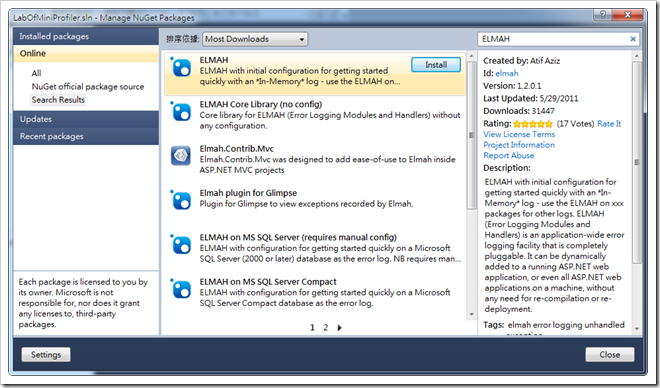Select the All source
The height and width of the screenshot is (388, 660).
(x=36, y=73)
